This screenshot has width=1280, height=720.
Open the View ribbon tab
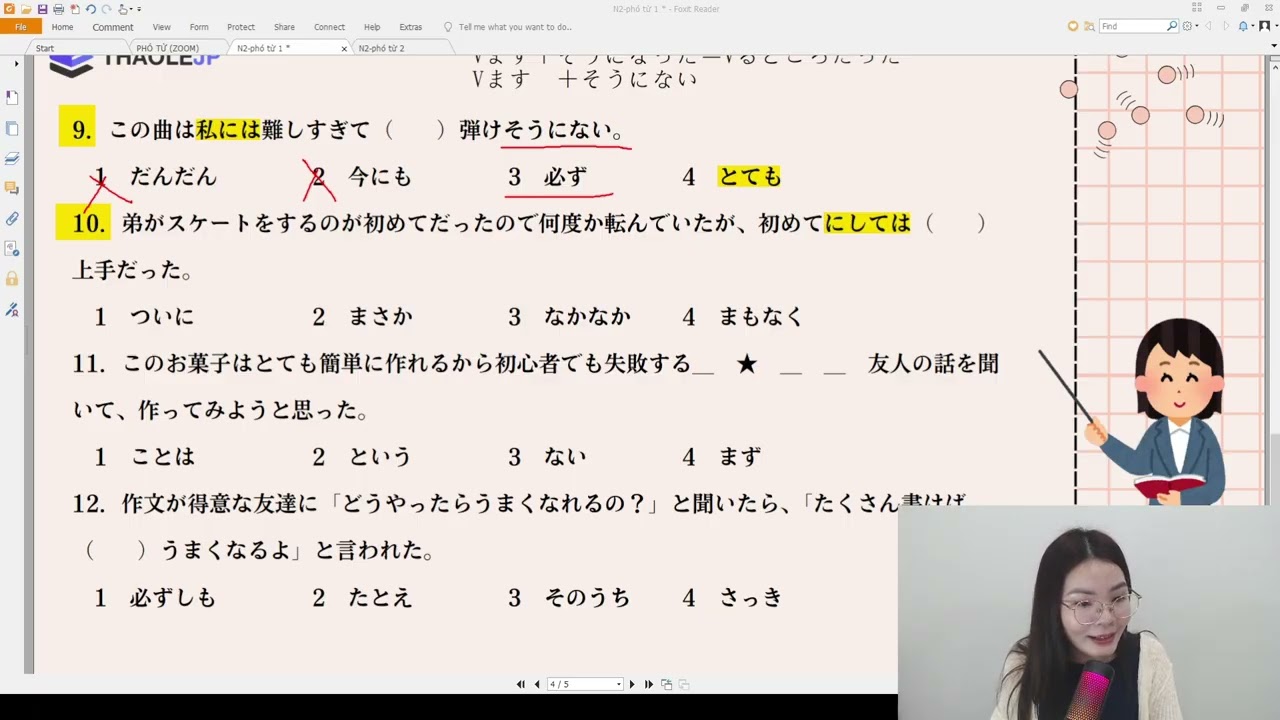coord(161,27)
